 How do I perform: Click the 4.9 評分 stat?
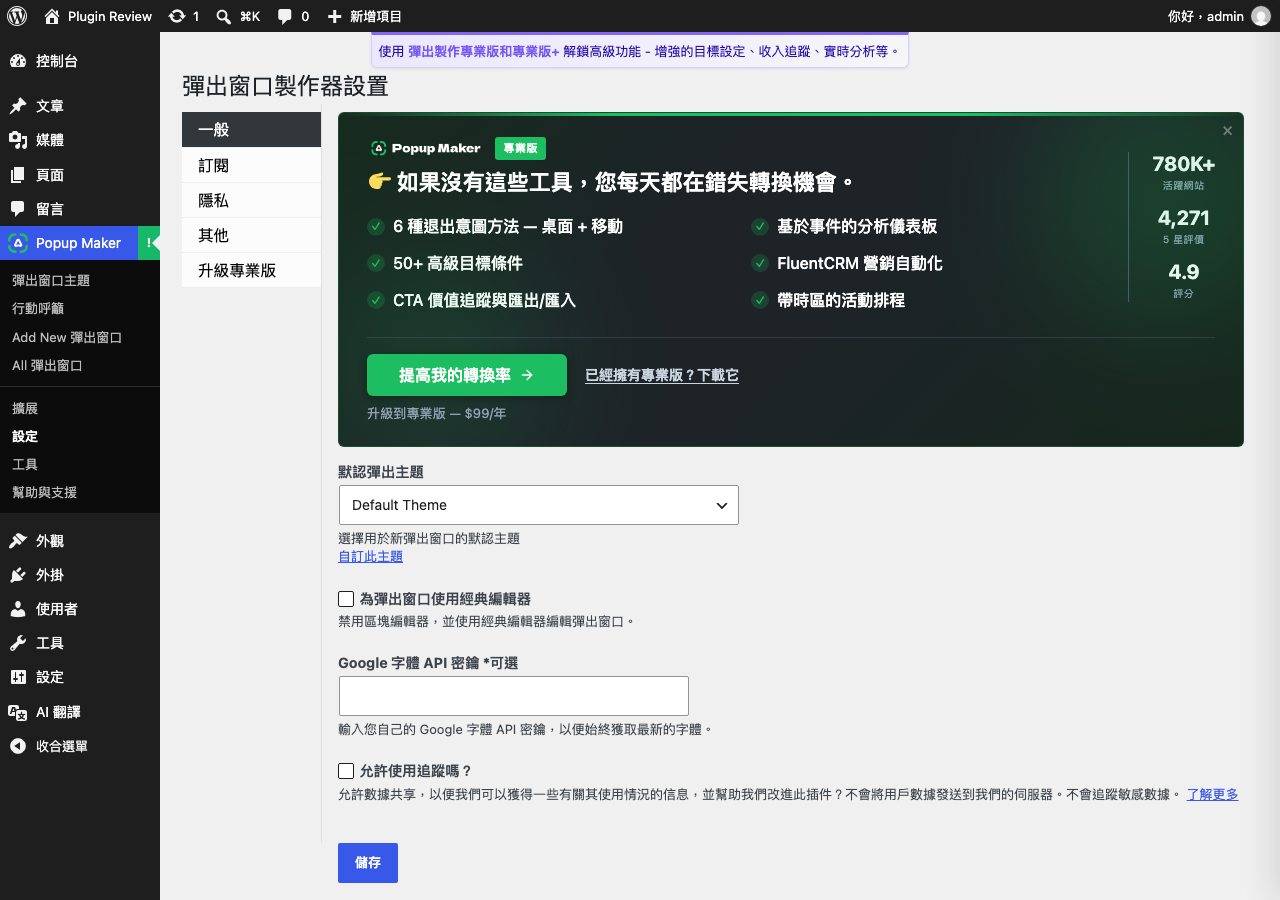[1184, 280]
